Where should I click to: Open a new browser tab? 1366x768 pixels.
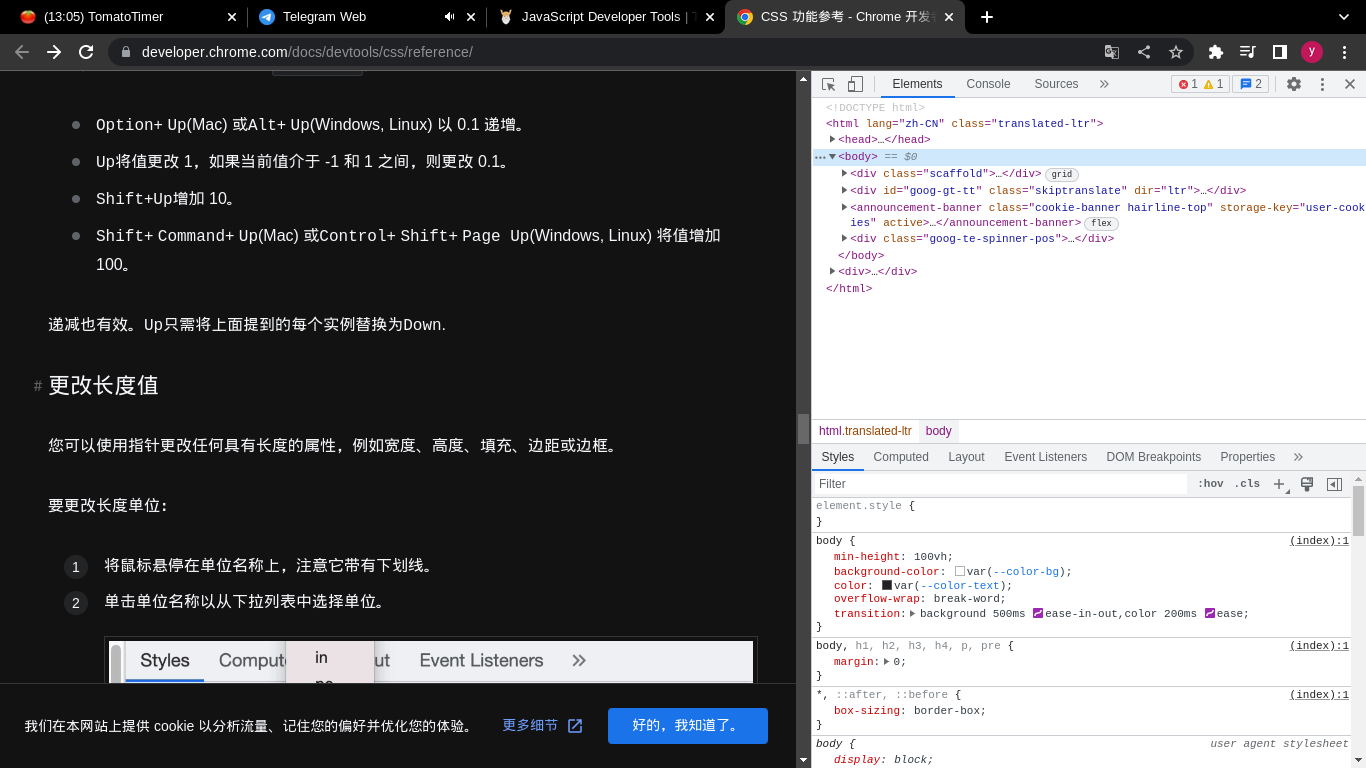987,17
